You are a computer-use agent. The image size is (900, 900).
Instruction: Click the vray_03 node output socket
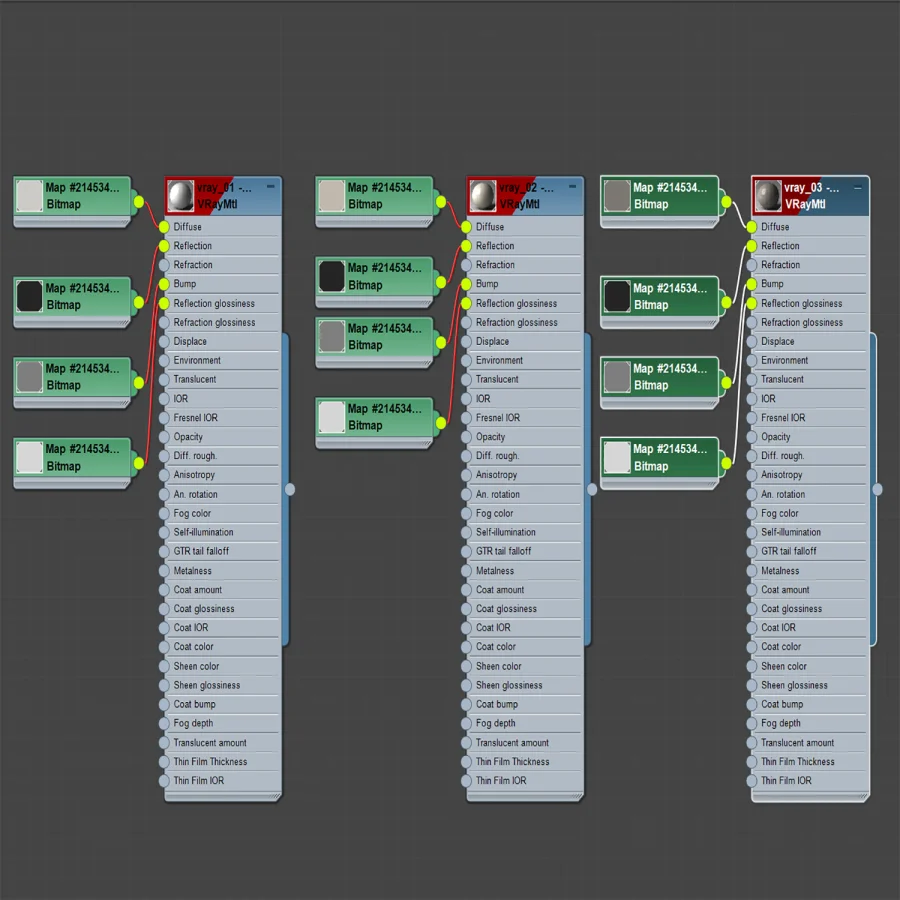pyautogui.click(x=877, y=489)
